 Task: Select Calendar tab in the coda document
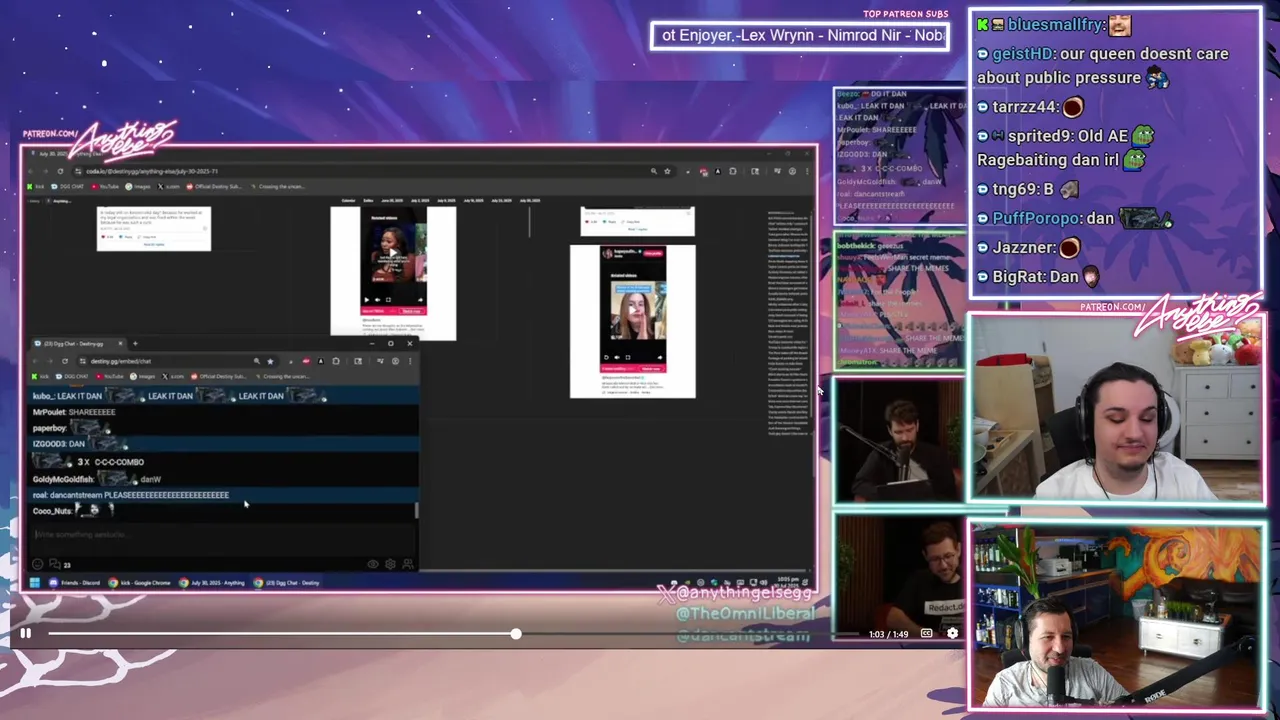click(x=349, y=200)
